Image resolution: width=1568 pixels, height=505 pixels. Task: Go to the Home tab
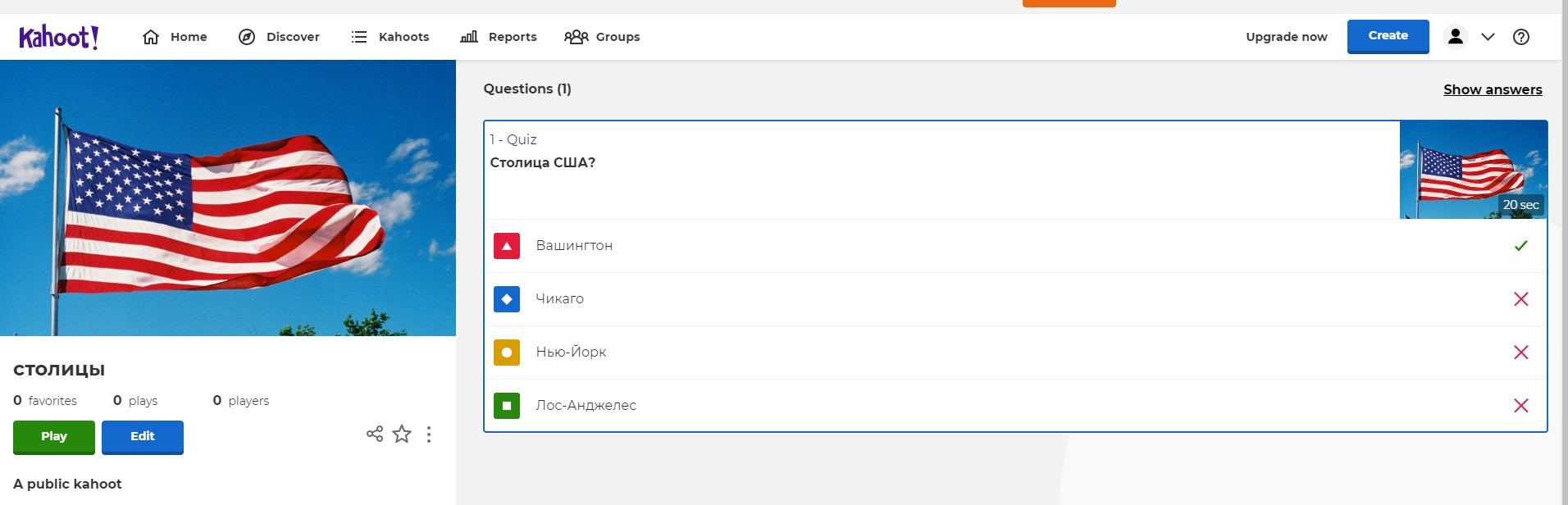(x=175, y=37)
